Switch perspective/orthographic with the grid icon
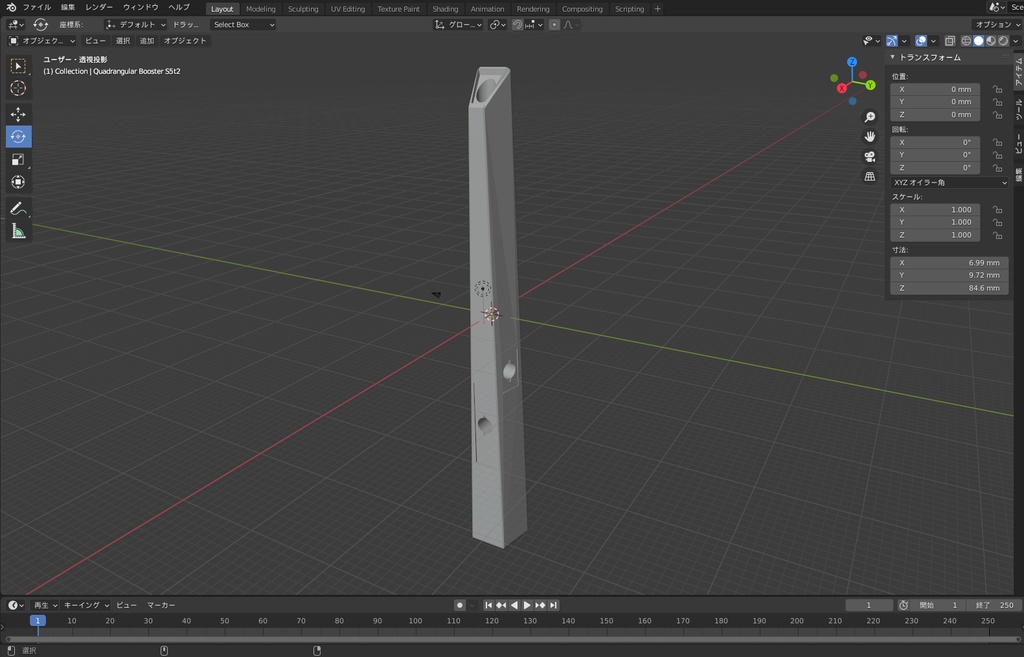Screen dimensions: 1024x657 click(870, 176)
